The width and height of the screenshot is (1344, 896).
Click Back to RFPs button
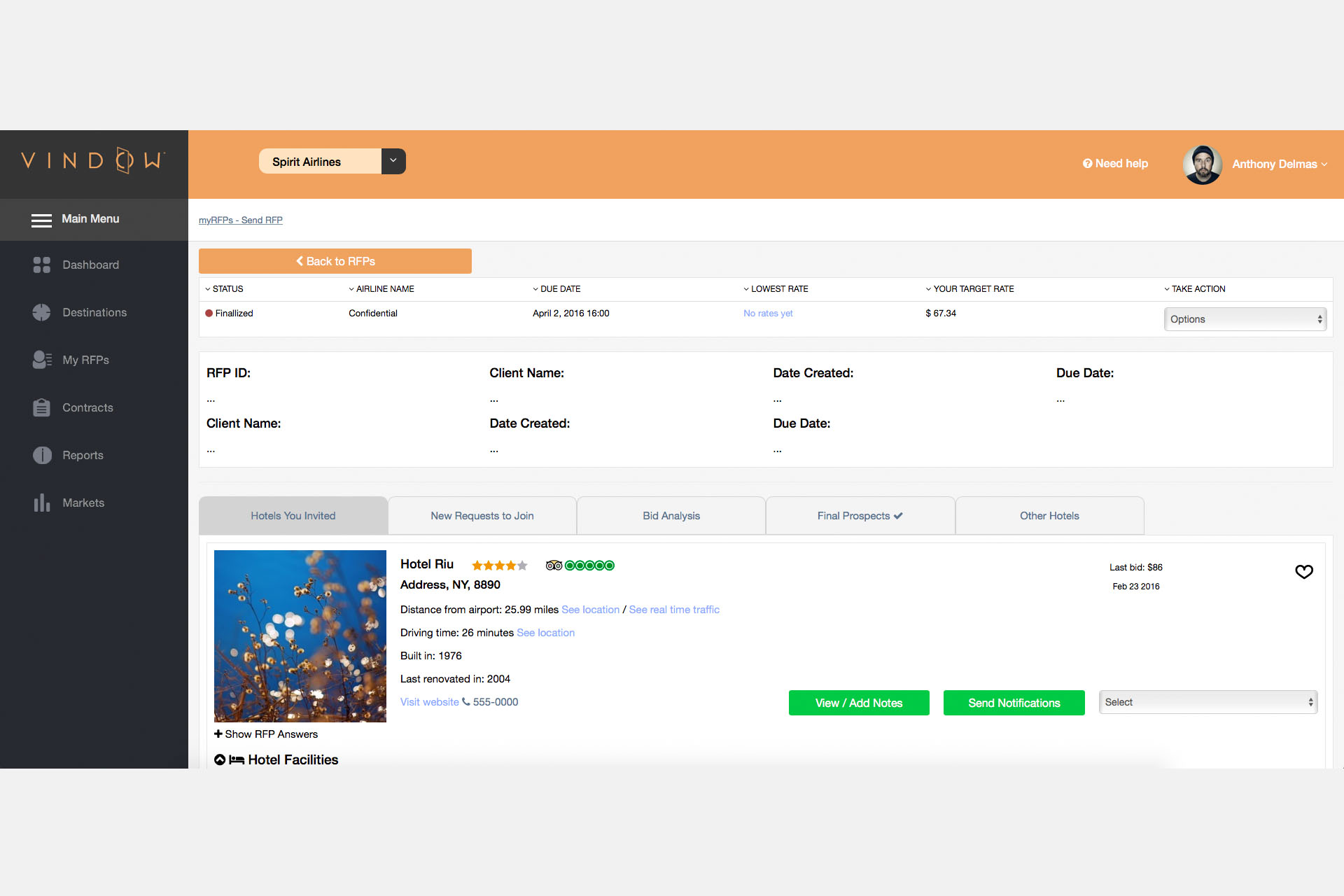point(335,261)
